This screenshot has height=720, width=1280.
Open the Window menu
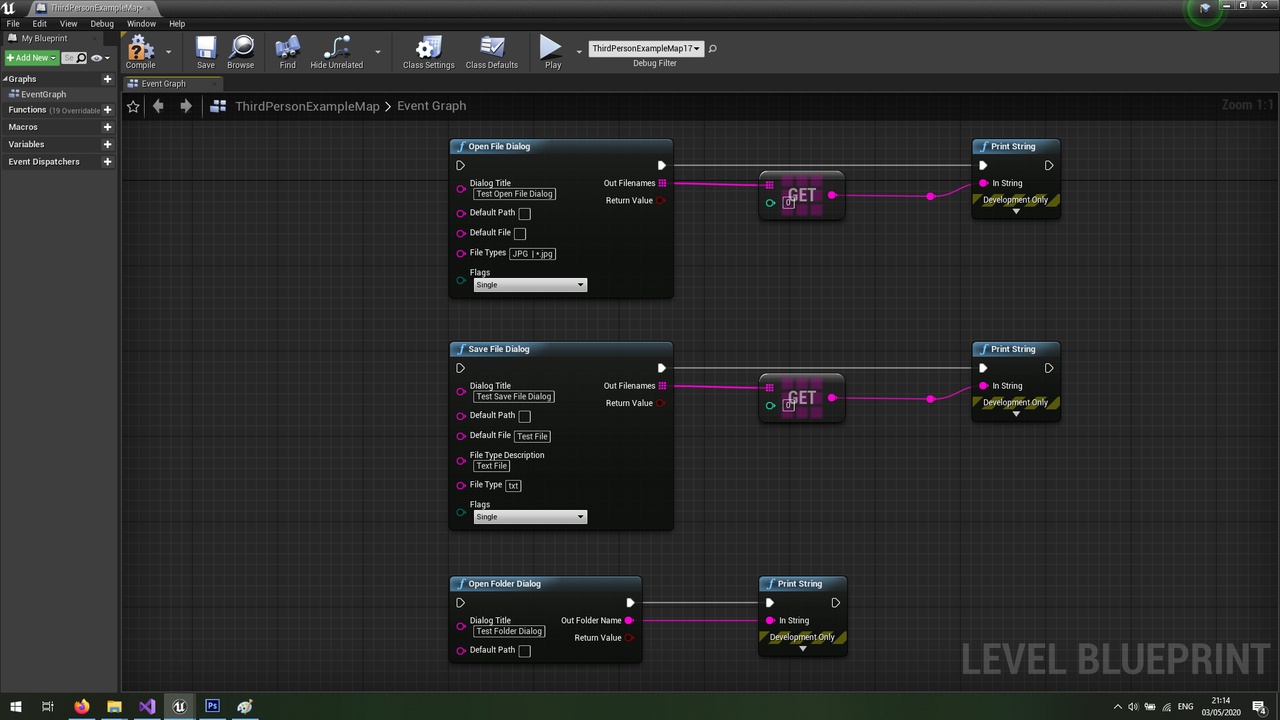tap(141, 23)
